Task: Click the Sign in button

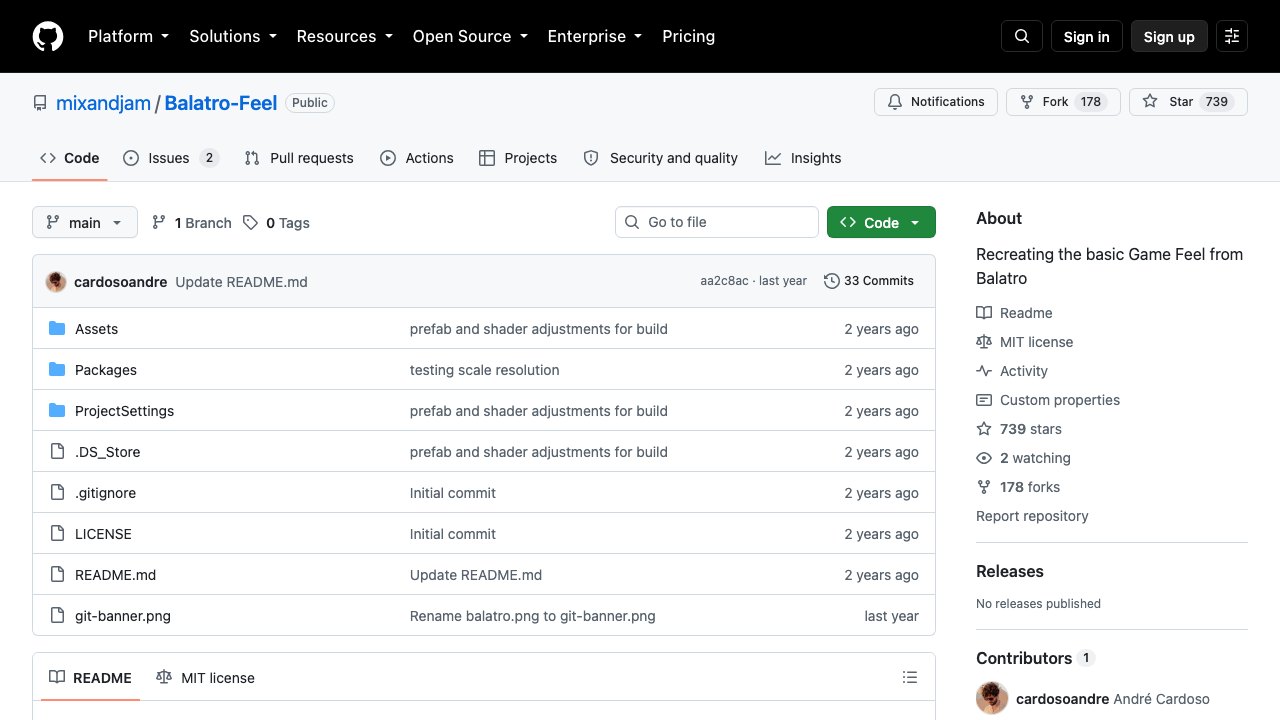Action: [x=1087, y=36]
